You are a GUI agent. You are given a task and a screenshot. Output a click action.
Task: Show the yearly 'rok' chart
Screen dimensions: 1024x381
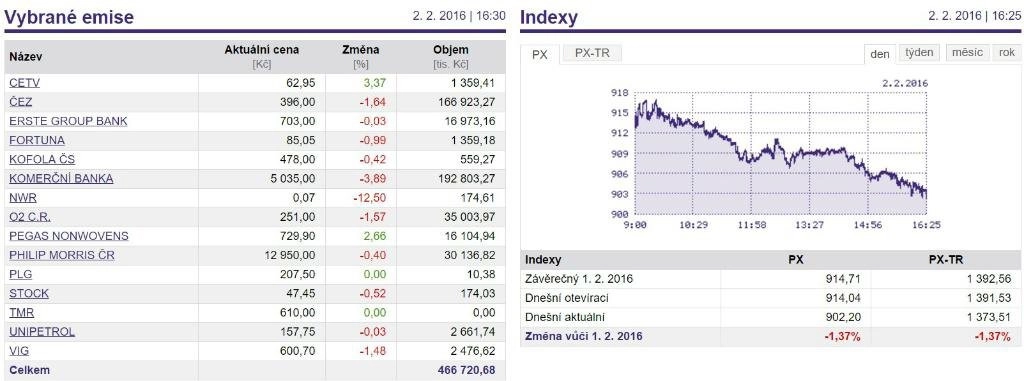pyautogui.click(x=1006, y=53)
